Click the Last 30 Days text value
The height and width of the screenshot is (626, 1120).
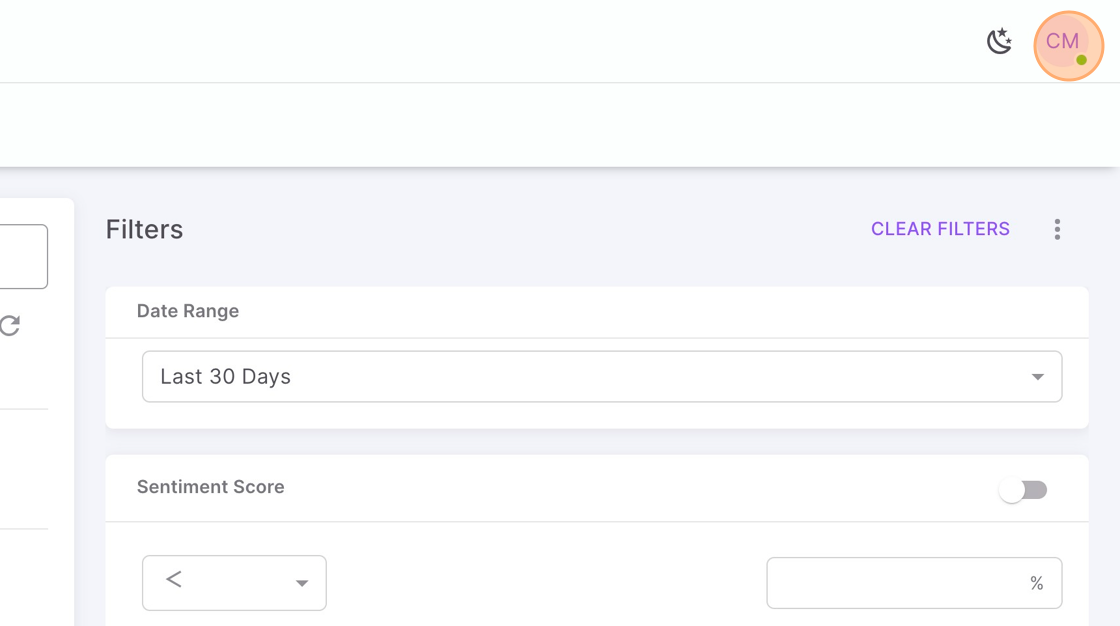[x=226, y=377]
